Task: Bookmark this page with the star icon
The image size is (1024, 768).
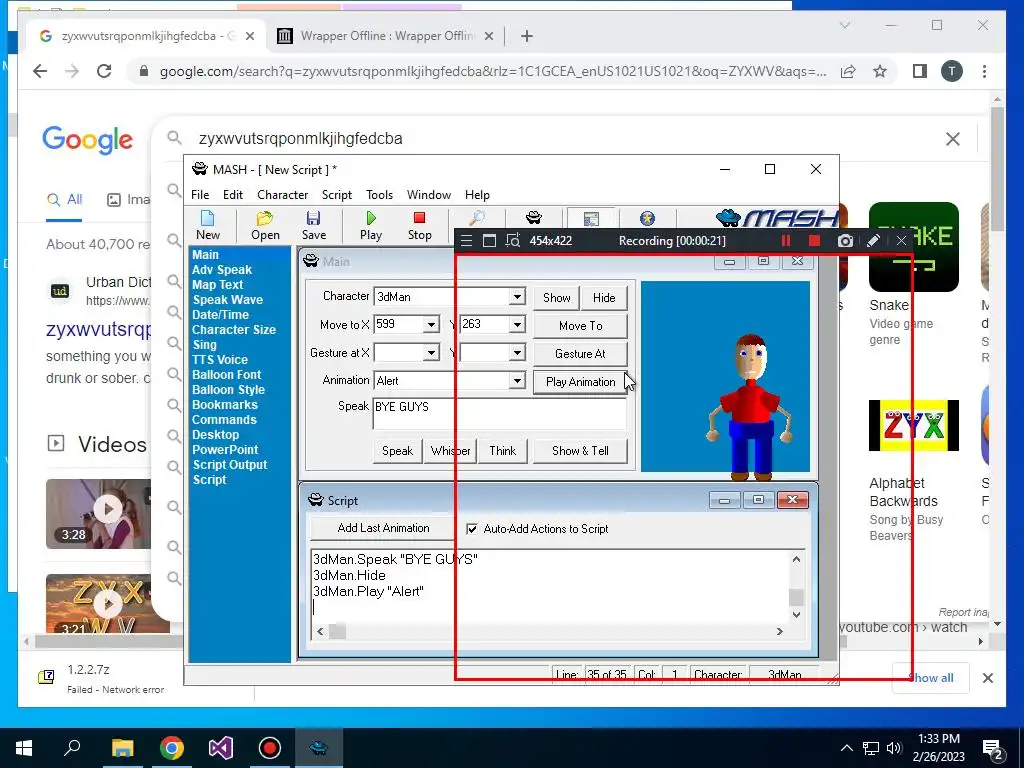Action: (x=880, y=71)
